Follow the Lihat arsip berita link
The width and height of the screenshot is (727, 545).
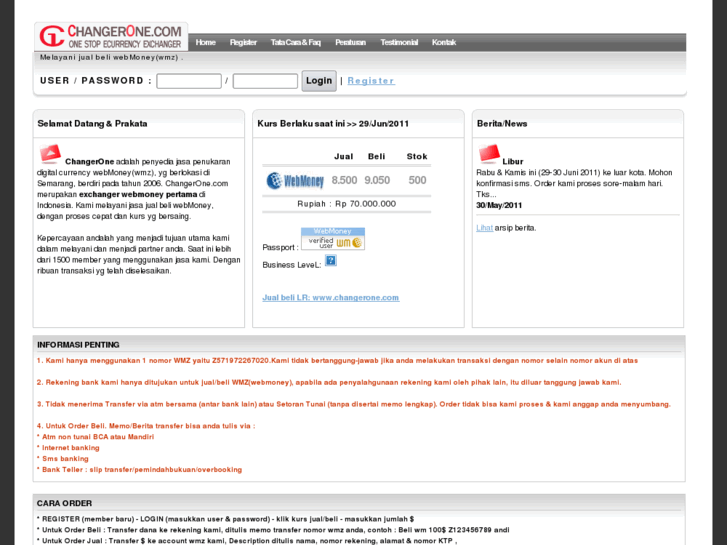tap(485, 228)
